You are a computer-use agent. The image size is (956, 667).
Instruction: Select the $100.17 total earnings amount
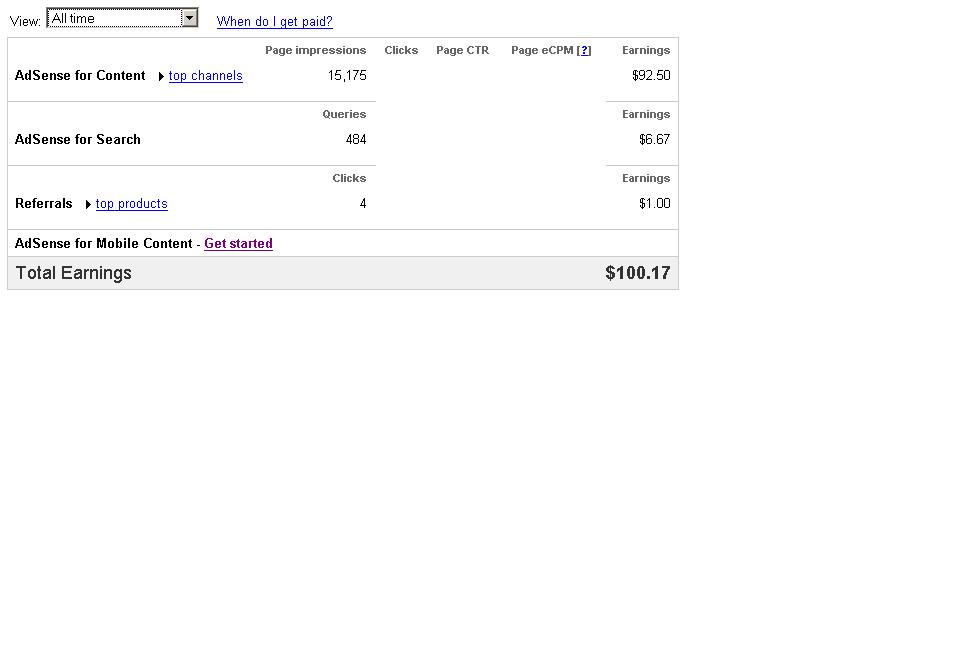tap(638, 273)
